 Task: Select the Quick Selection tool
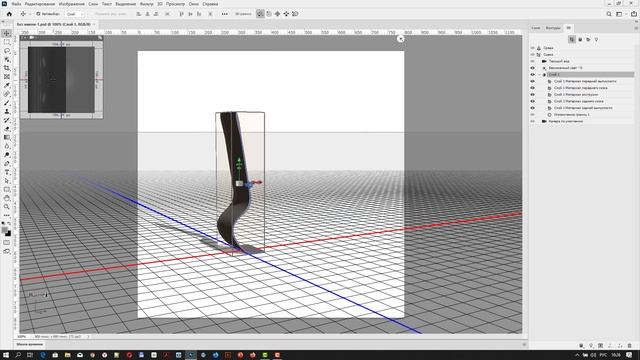pos(7,60)
